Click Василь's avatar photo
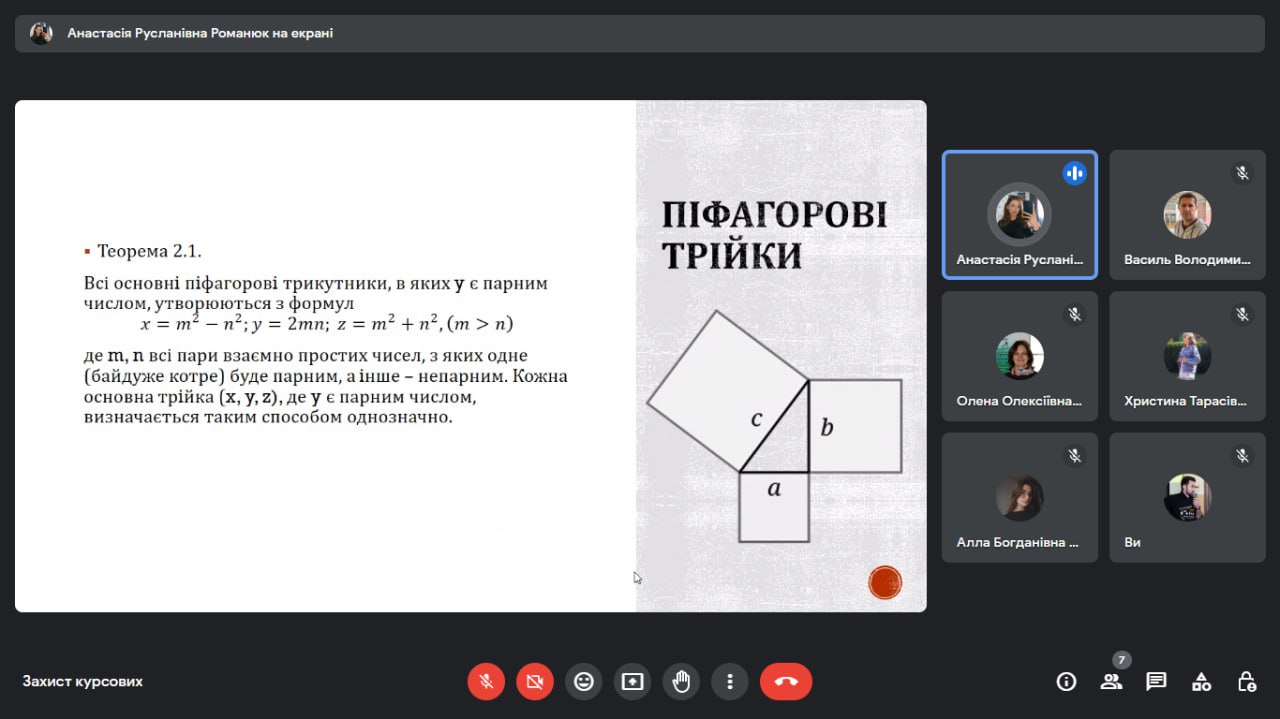 (1187, 214)
